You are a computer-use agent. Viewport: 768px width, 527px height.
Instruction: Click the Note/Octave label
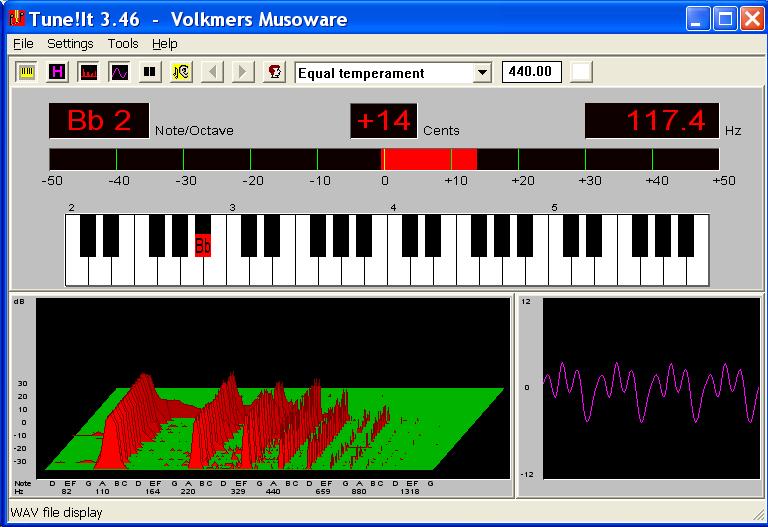coord(194,131)
